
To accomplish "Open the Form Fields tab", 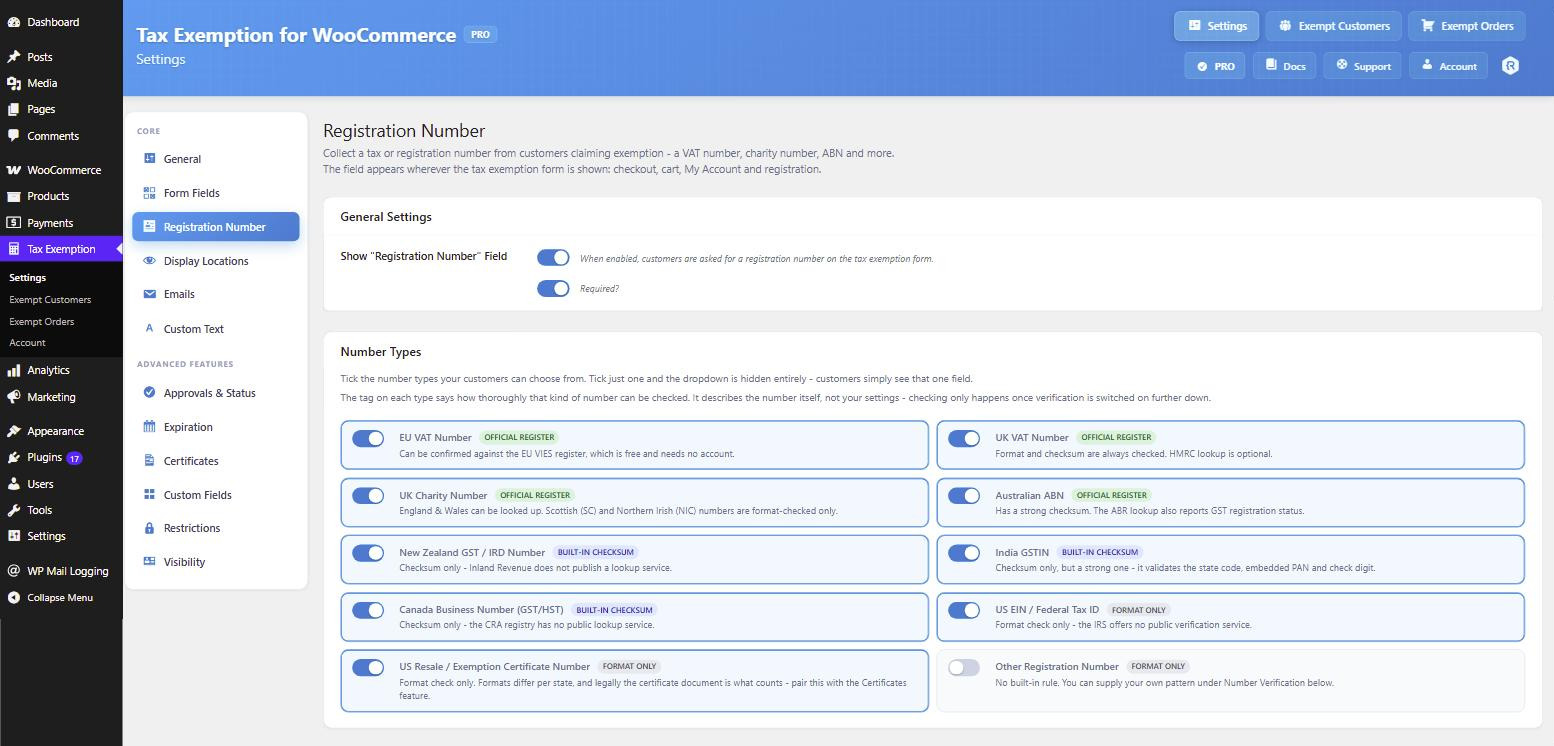I will point(215,193).
